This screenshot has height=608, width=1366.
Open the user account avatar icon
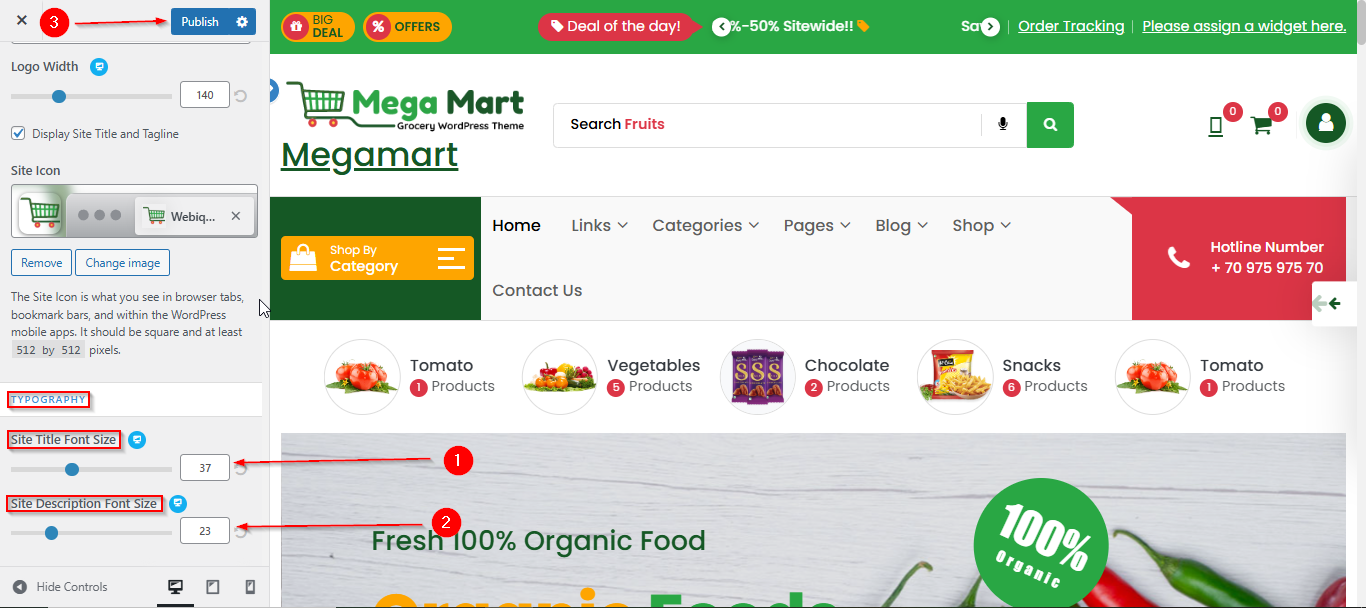tap(1326, 123)
